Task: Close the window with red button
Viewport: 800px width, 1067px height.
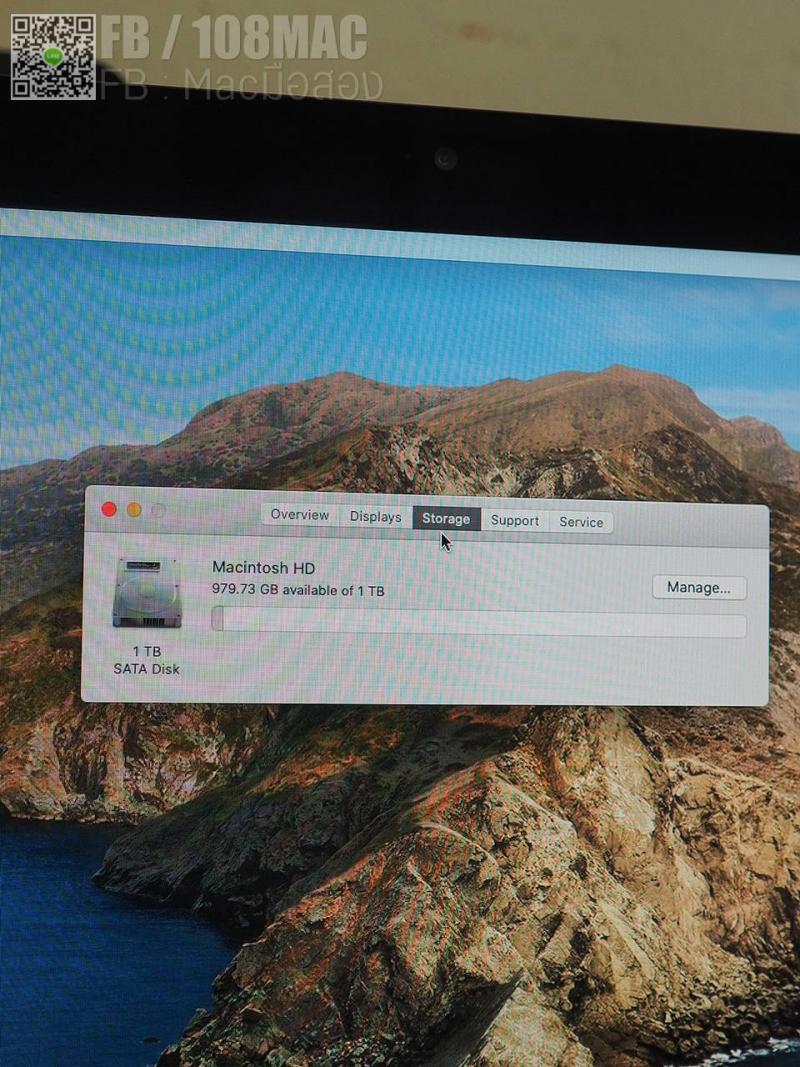Action: click(109, 510)
